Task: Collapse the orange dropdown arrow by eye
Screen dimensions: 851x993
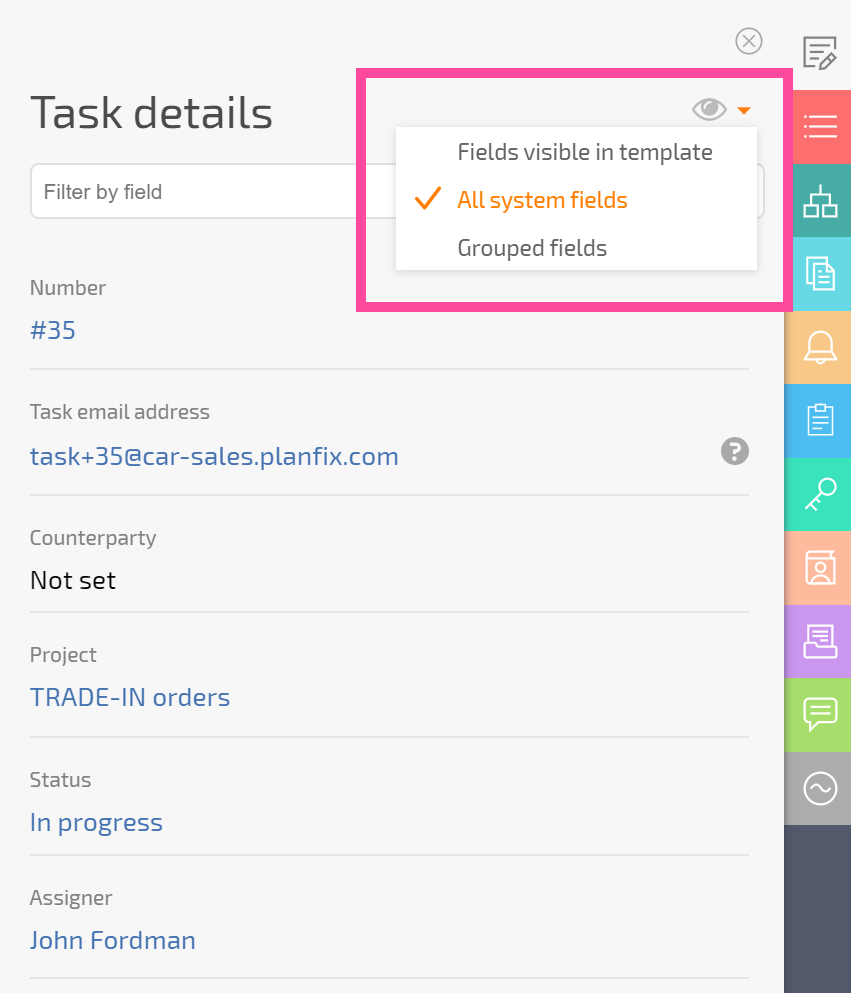Action: [744, 111]
